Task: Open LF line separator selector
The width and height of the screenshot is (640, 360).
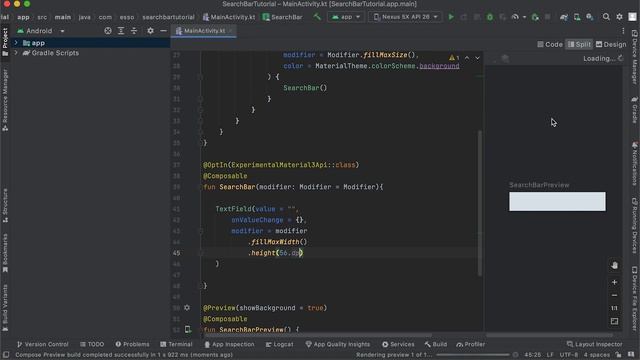Action: [550, 355]
